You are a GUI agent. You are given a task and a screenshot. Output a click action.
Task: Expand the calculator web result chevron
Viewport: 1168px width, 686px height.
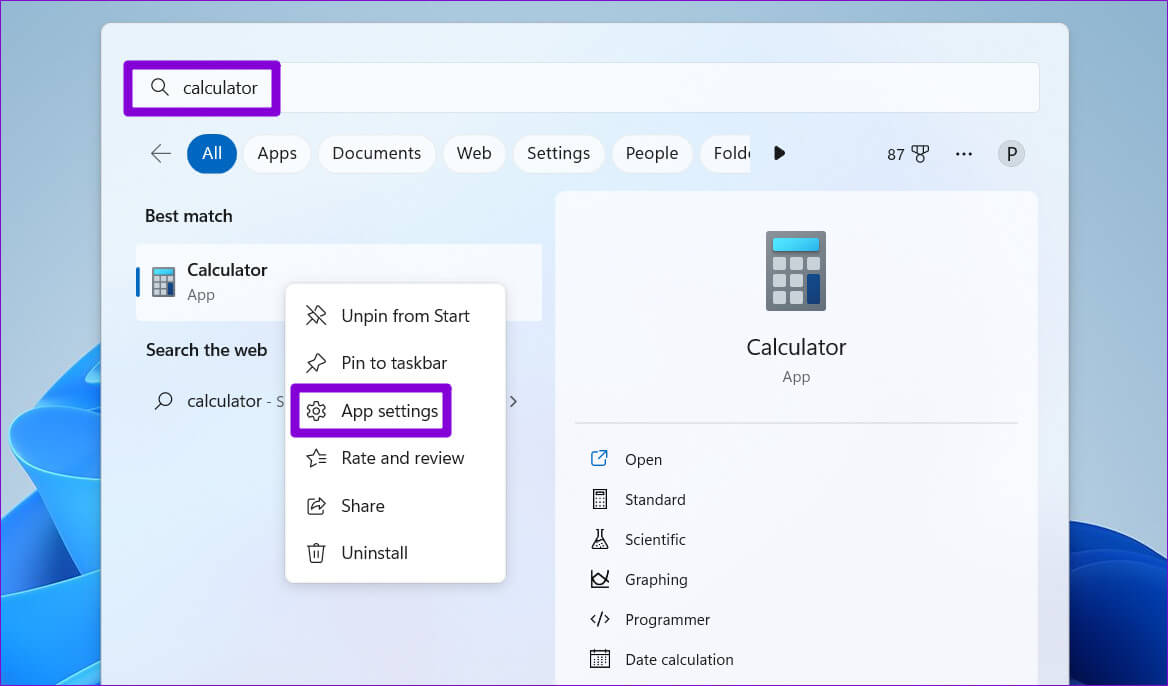513,401
